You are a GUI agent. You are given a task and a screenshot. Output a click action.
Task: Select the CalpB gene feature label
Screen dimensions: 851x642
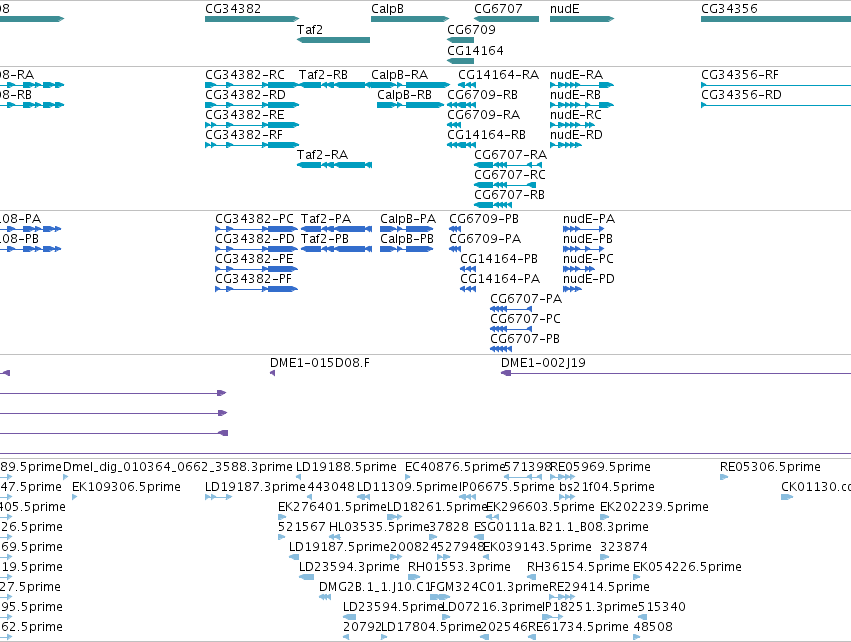387,9
